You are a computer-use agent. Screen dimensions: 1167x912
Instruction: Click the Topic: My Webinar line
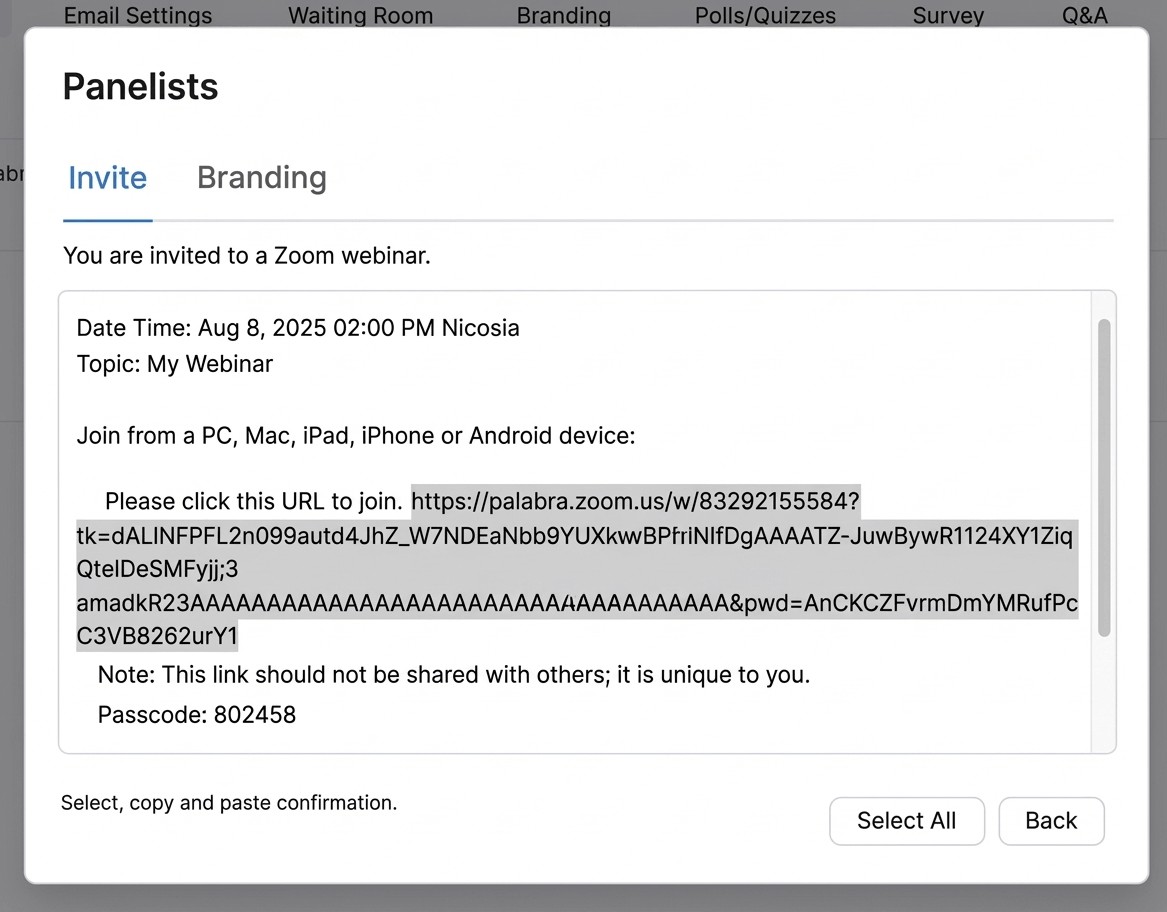[x=174, y=364]
